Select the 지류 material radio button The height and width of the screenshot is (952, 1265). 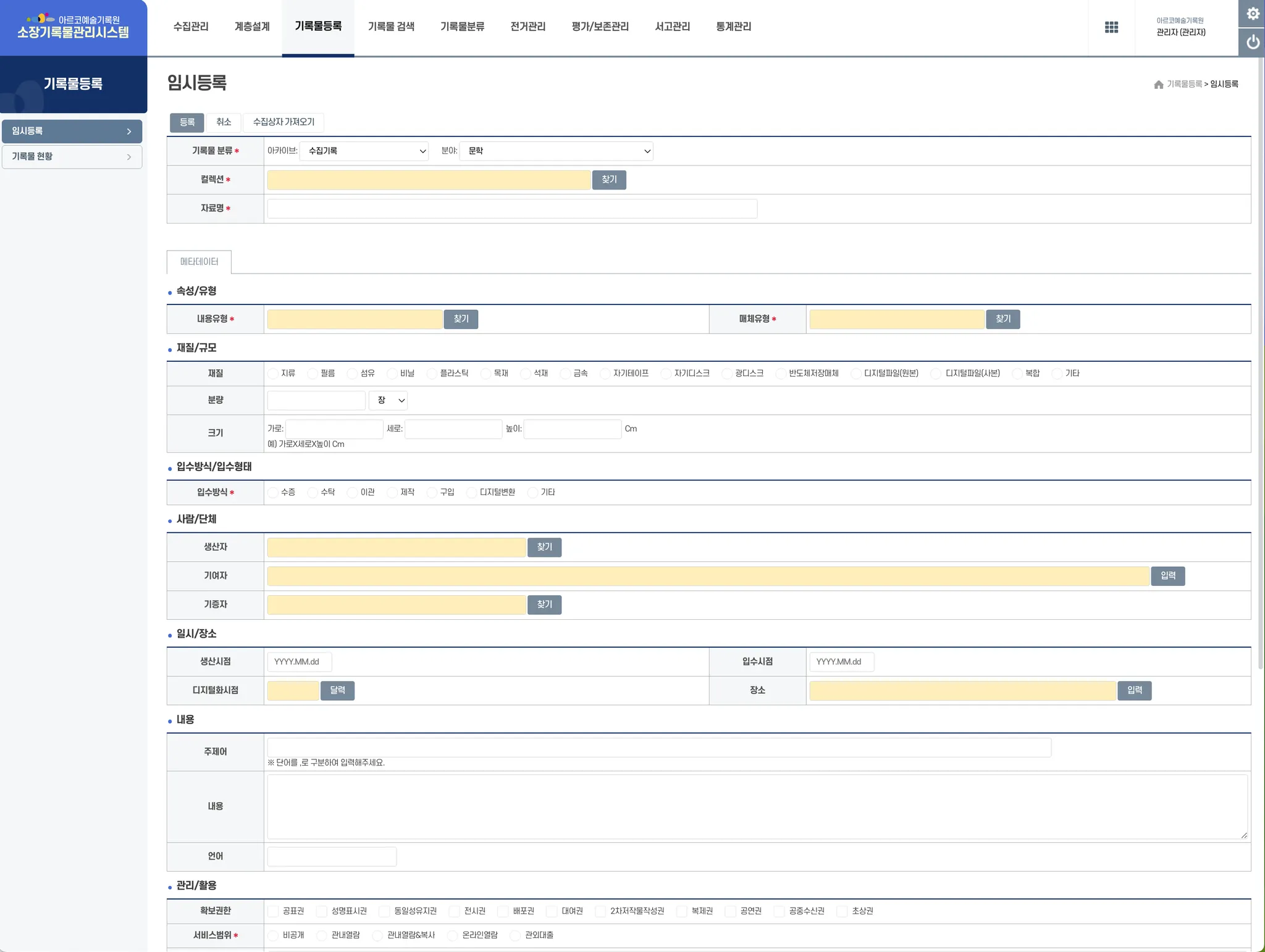click(273, 374)
